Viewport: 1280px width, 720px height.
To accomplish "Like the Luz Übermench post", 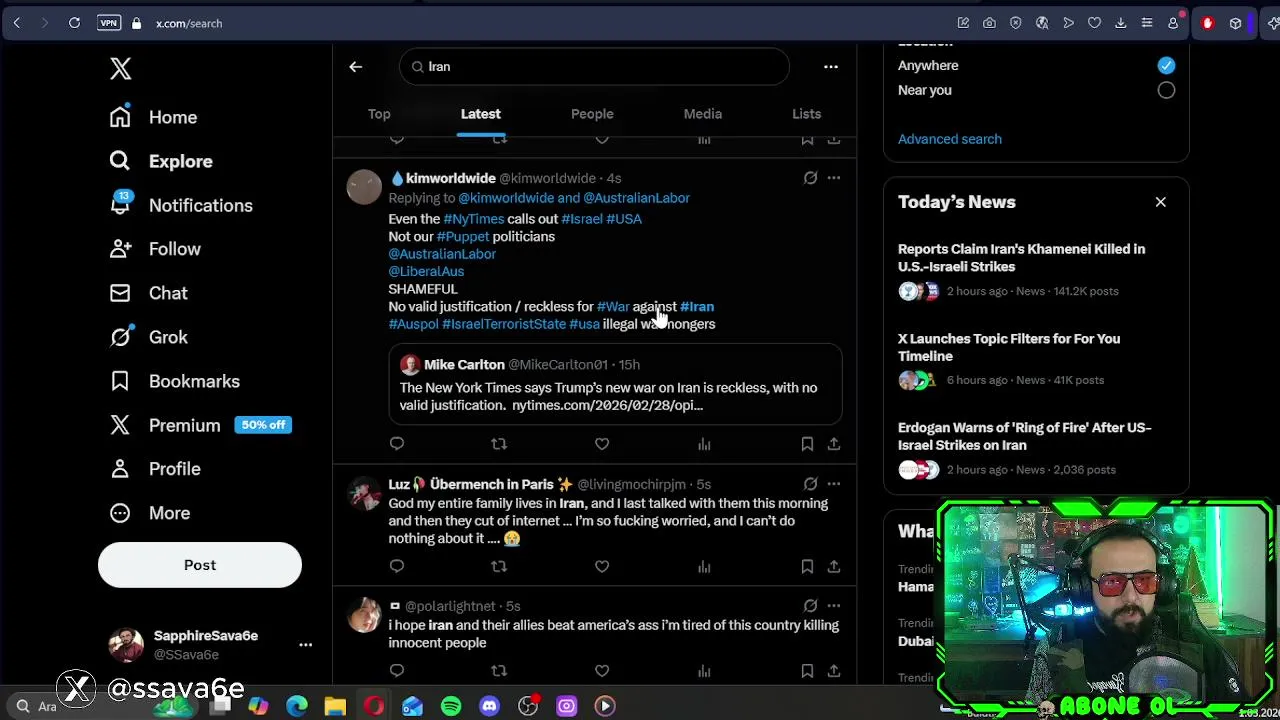I will click(x=602, y=566).
